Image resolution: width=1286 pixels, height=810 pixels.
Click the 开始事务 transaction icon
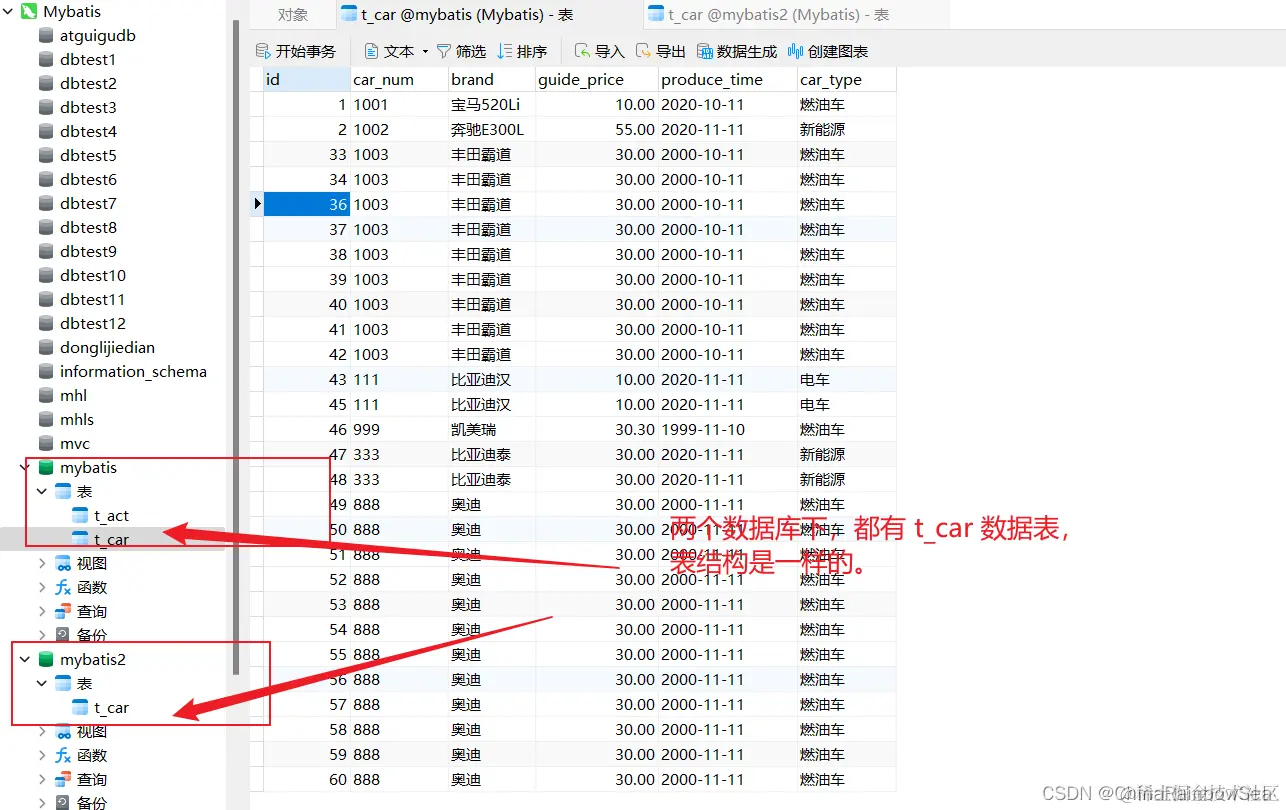click(296, 50)
